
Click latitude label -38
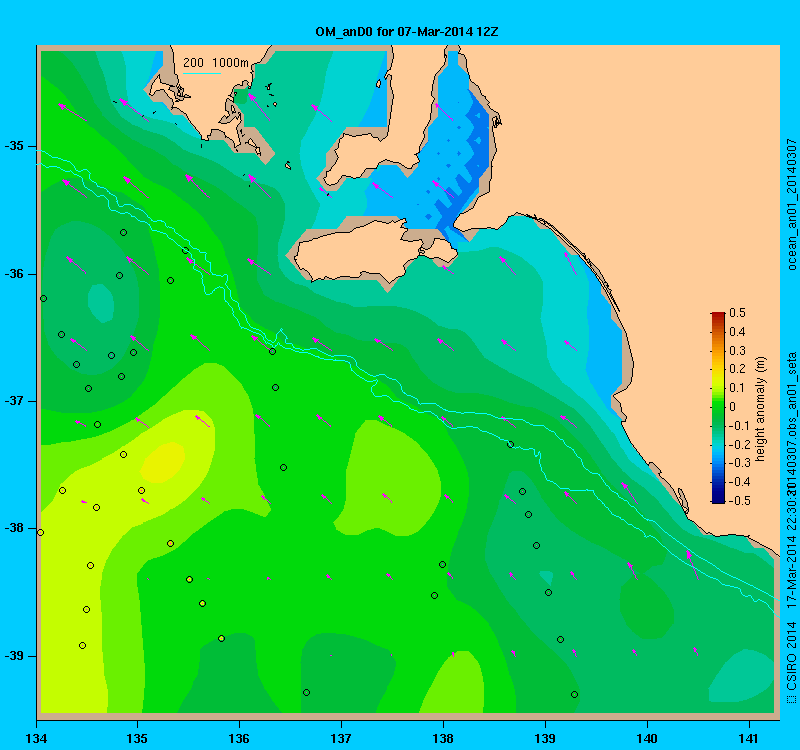(x=14, y=528)
